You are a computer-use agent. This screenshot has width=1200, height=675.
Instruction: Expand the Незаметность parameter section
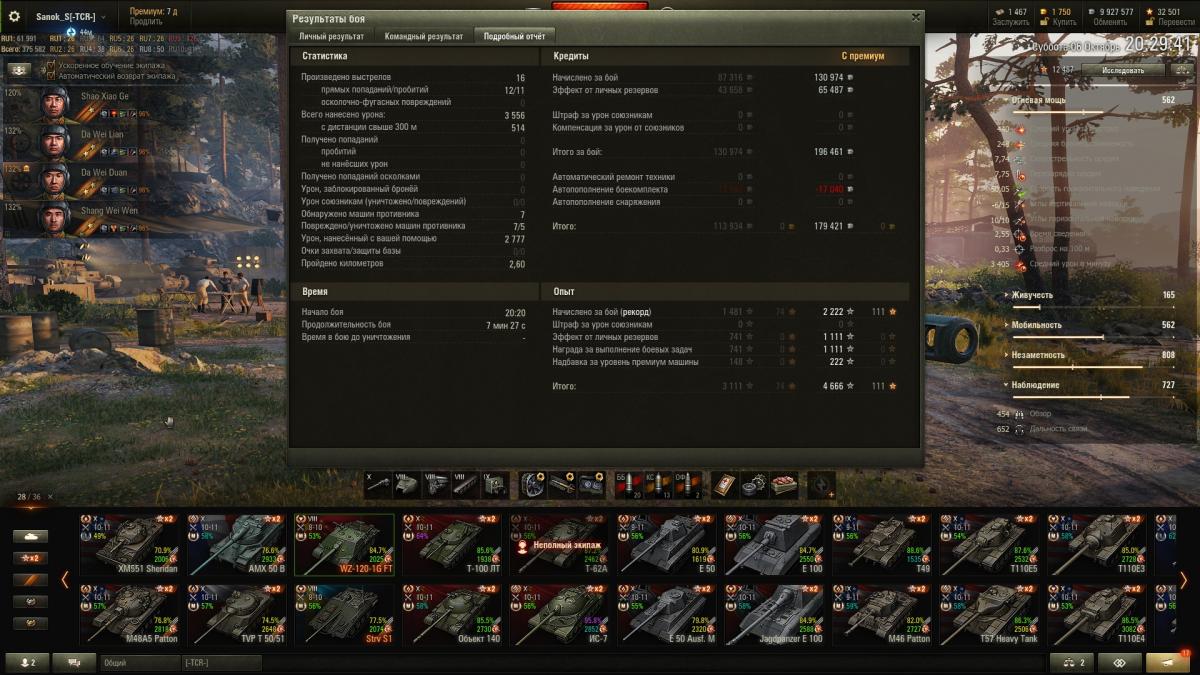click(1005, 355)
